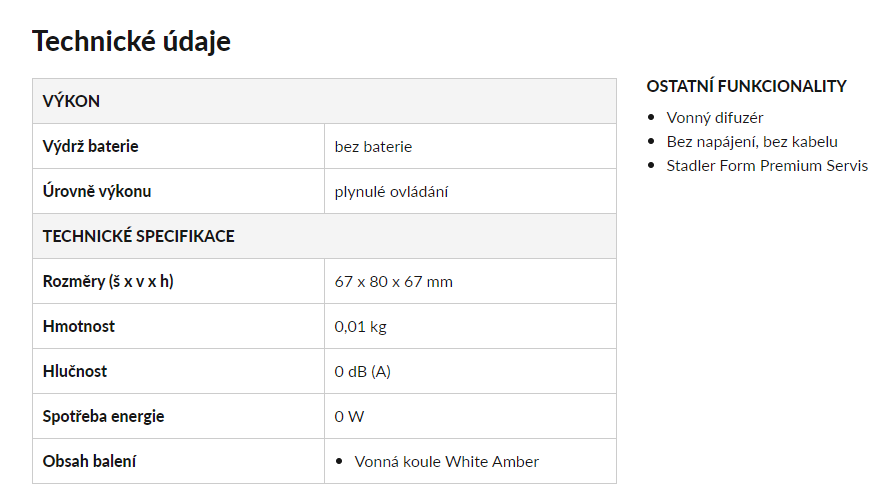The width and height of the screenshot is (893, 502).
Task: Click the Hlučnost row label
Action: coord(75,372)
